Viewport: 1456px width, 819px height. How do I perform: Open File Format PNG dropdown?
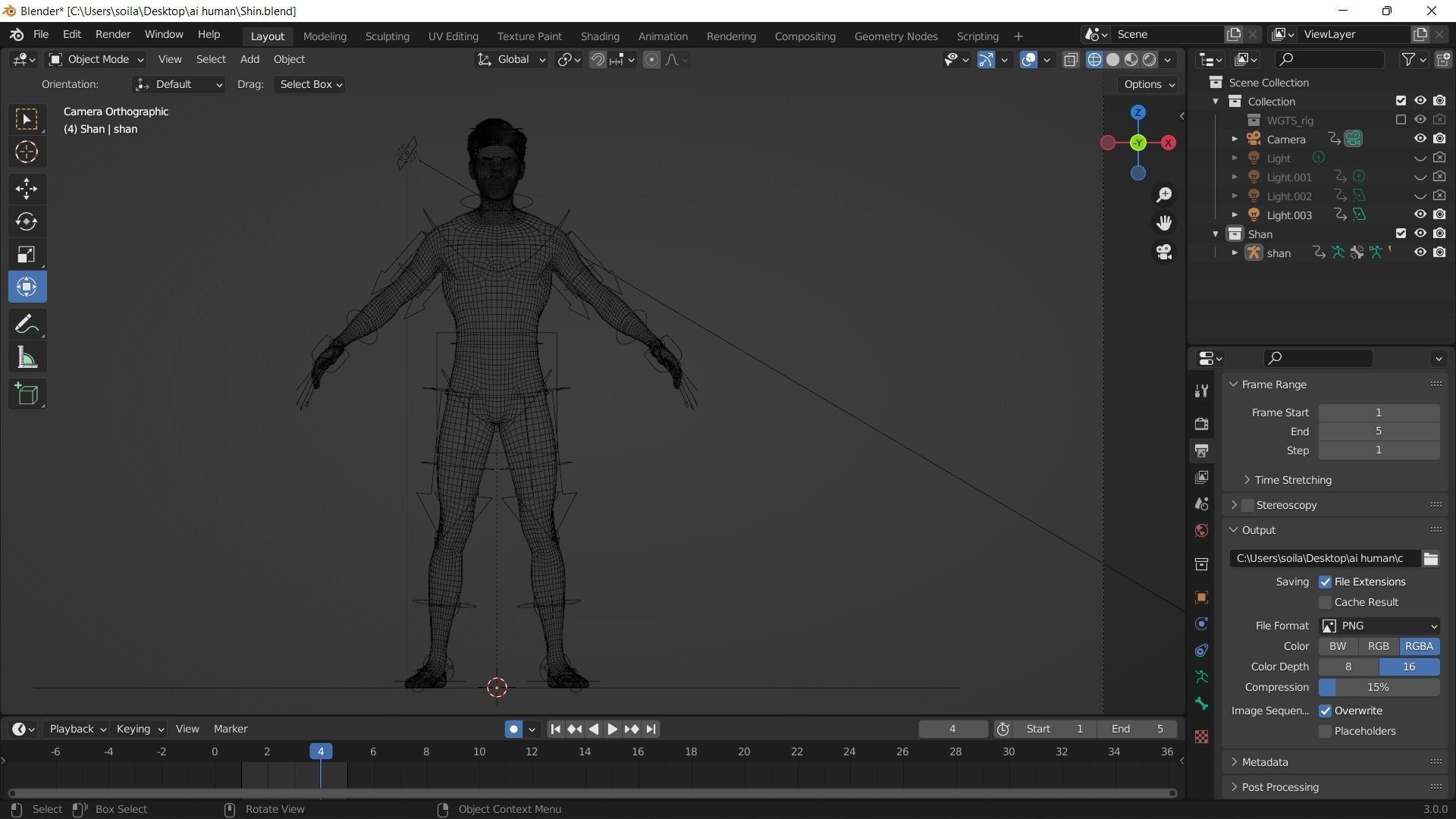(1379, 626)
